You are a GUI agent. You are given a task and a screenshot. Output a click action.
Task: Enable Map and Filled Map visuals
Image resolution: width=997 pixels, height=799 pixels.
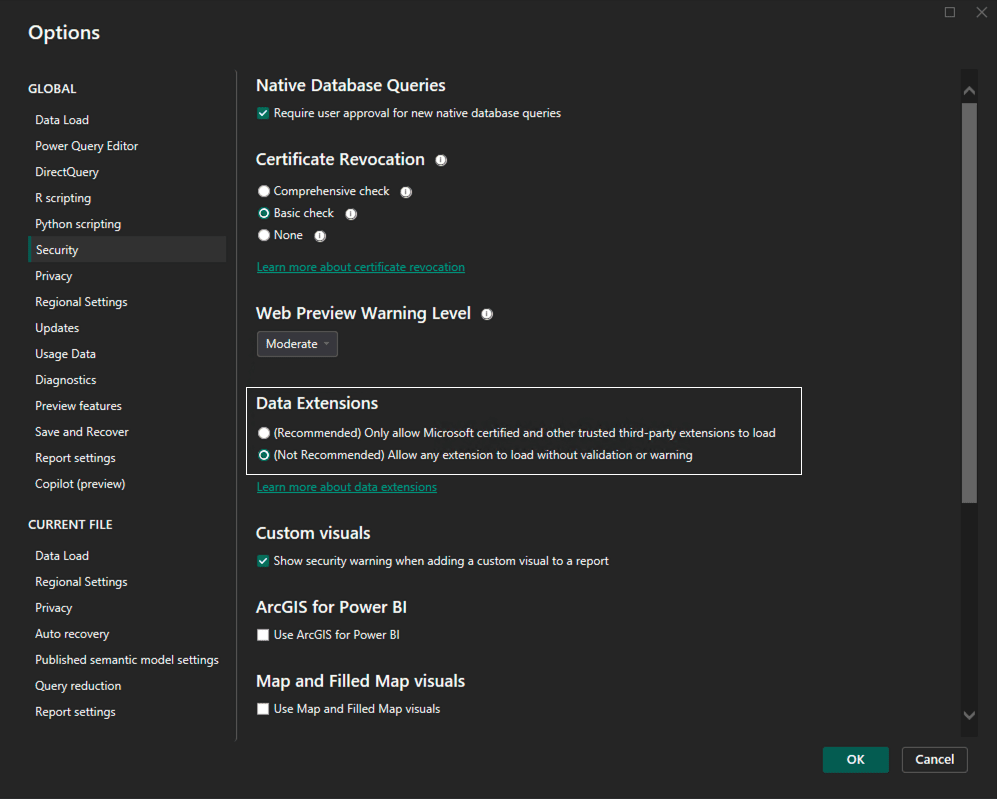tap(263, 708)
